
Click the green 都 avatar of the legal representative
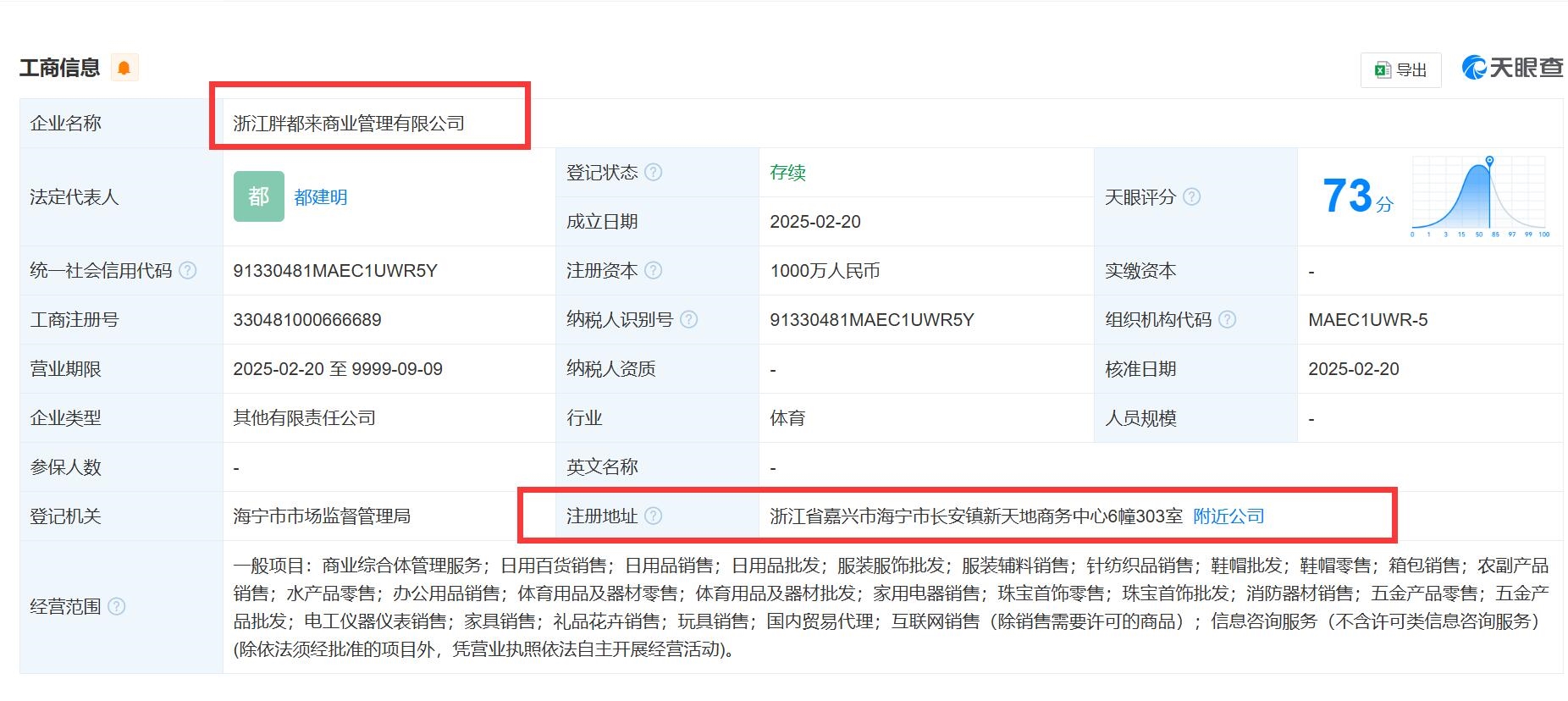tap(259, 196)
